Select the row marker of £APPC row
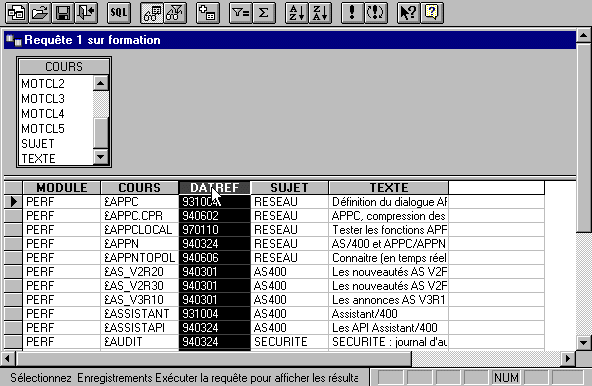The height and width of the screenshot is (386, 592). [x=13, y=202]
